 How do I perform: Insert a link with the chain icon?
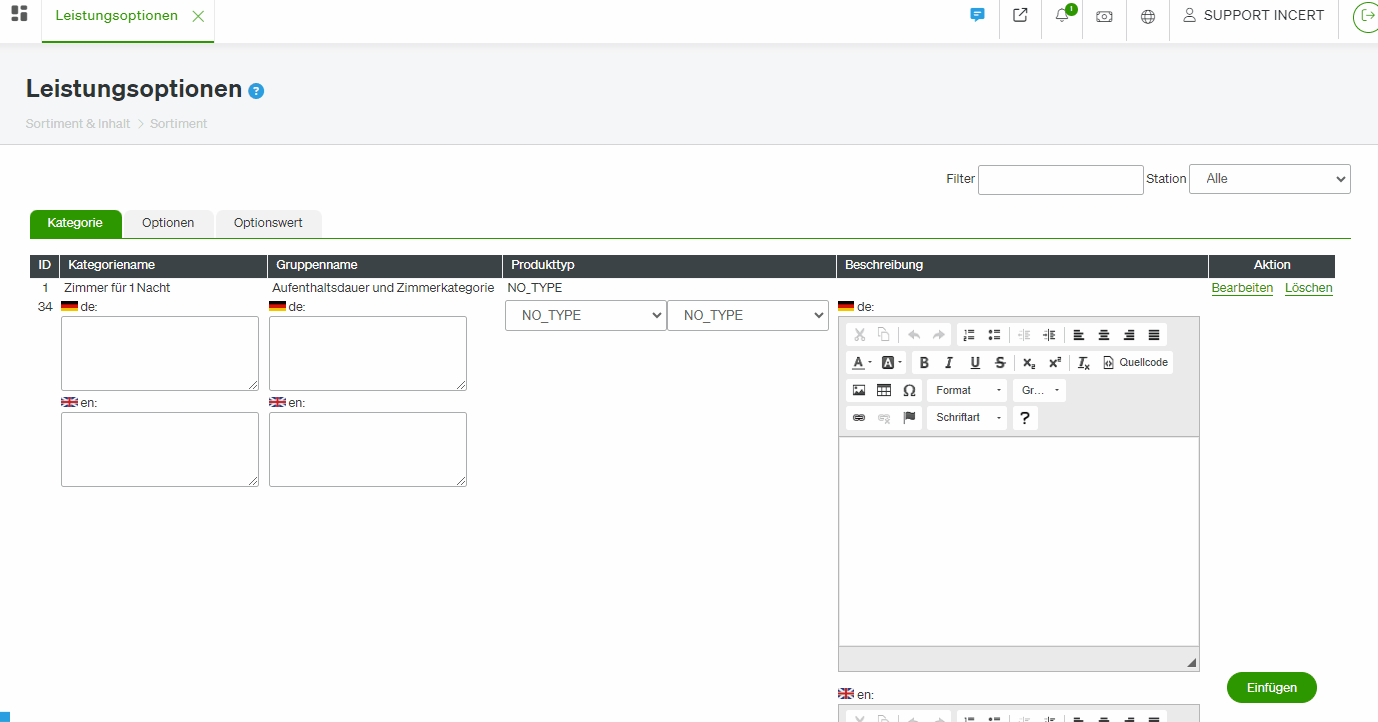click(859, 417)
